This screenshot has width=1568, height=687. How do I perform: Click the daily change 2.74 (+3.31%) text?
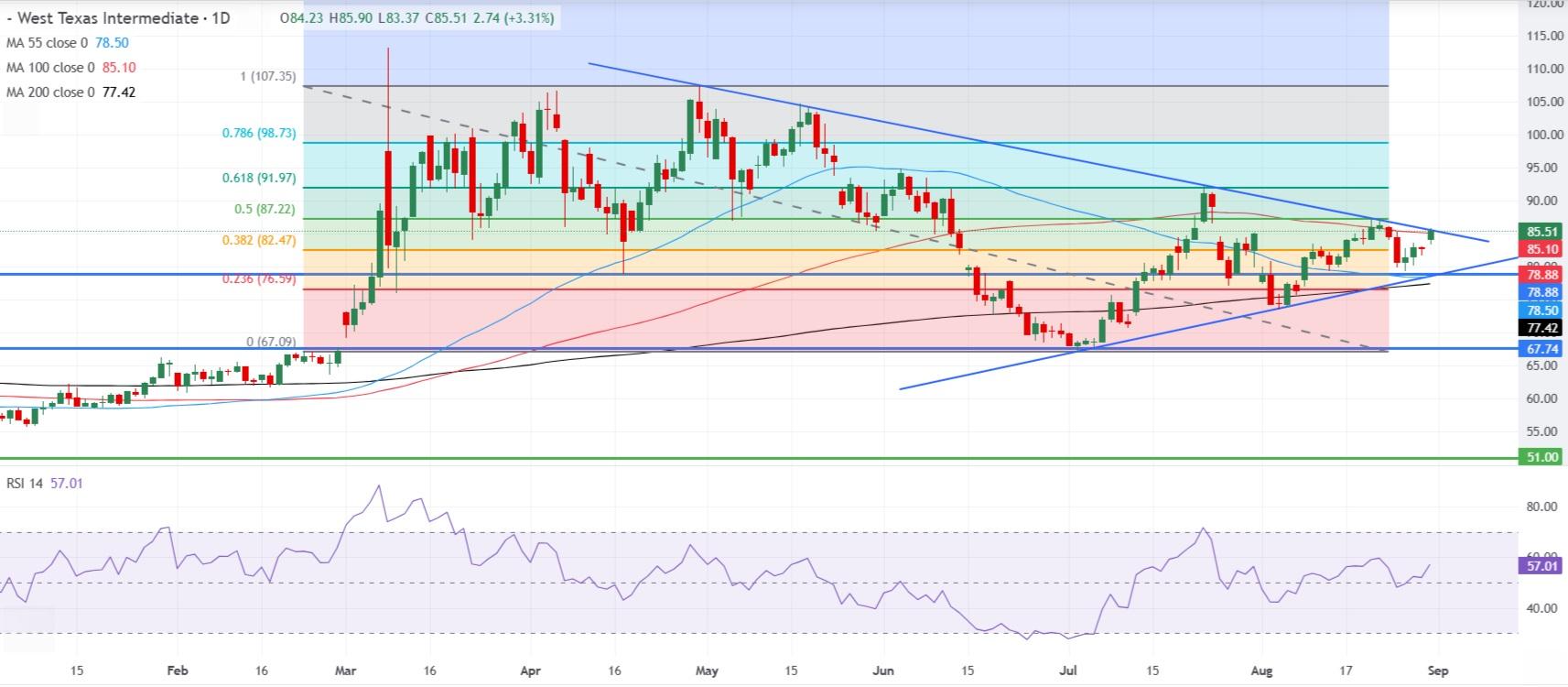pos(515,18)
